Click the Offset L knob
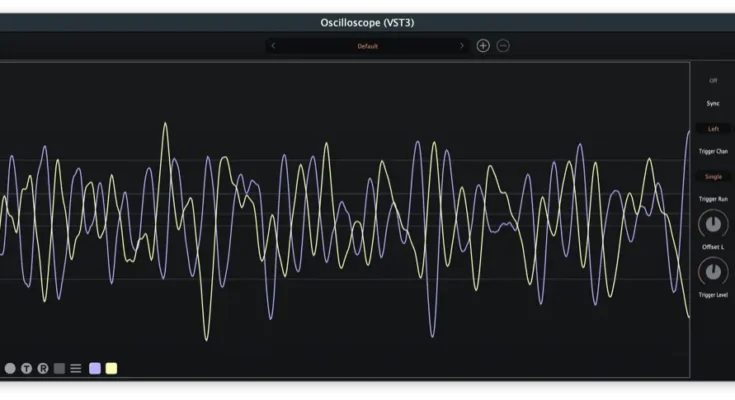Image resolution: width=735 pixels, height=400 pixels. (713, 224)
